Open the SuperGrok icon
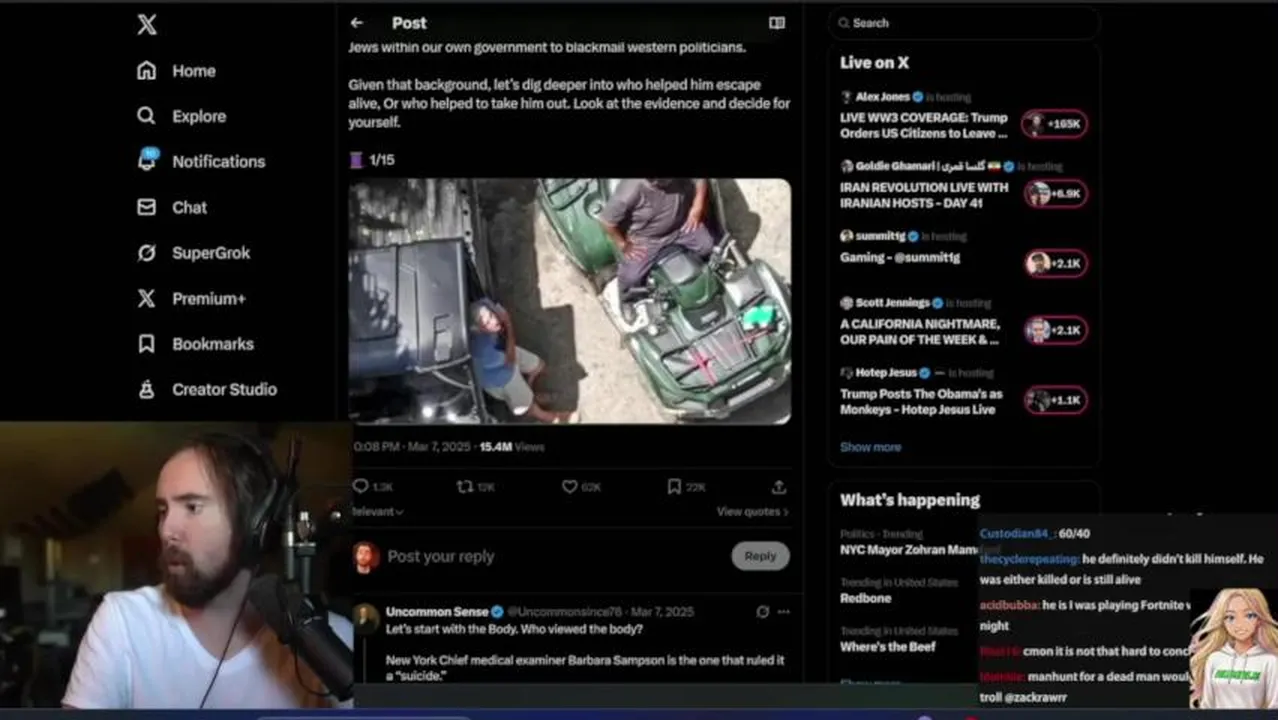This screenshot has height=720, width=1278. pyautogui.click(x=146, y=253)
